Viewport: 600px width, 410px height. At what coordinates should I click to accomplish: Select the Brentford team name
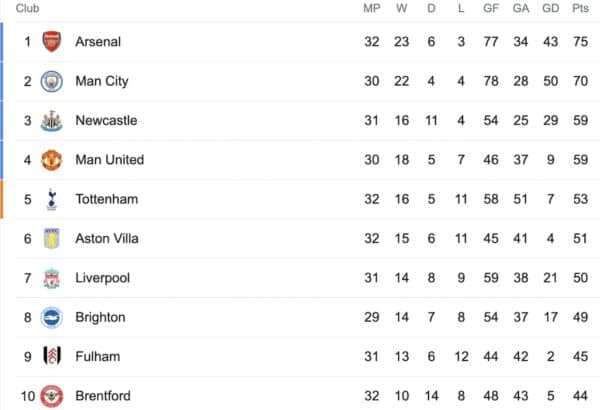coord(103,396)
